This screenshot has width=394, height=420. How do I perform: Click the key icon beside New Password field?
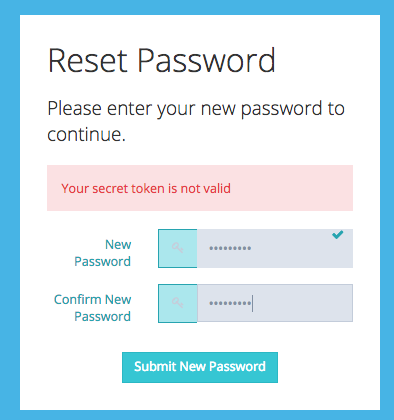pos(177,248)
